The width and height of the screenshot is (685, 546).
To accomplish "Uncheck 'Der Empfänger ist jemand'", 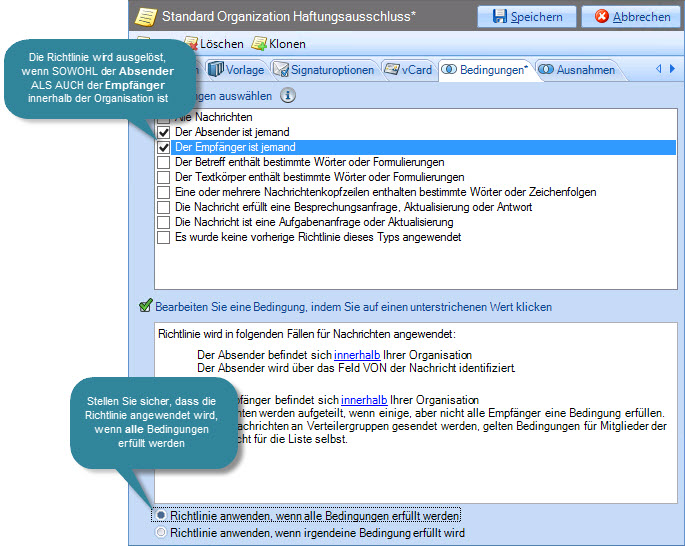I will coord(163,147).
